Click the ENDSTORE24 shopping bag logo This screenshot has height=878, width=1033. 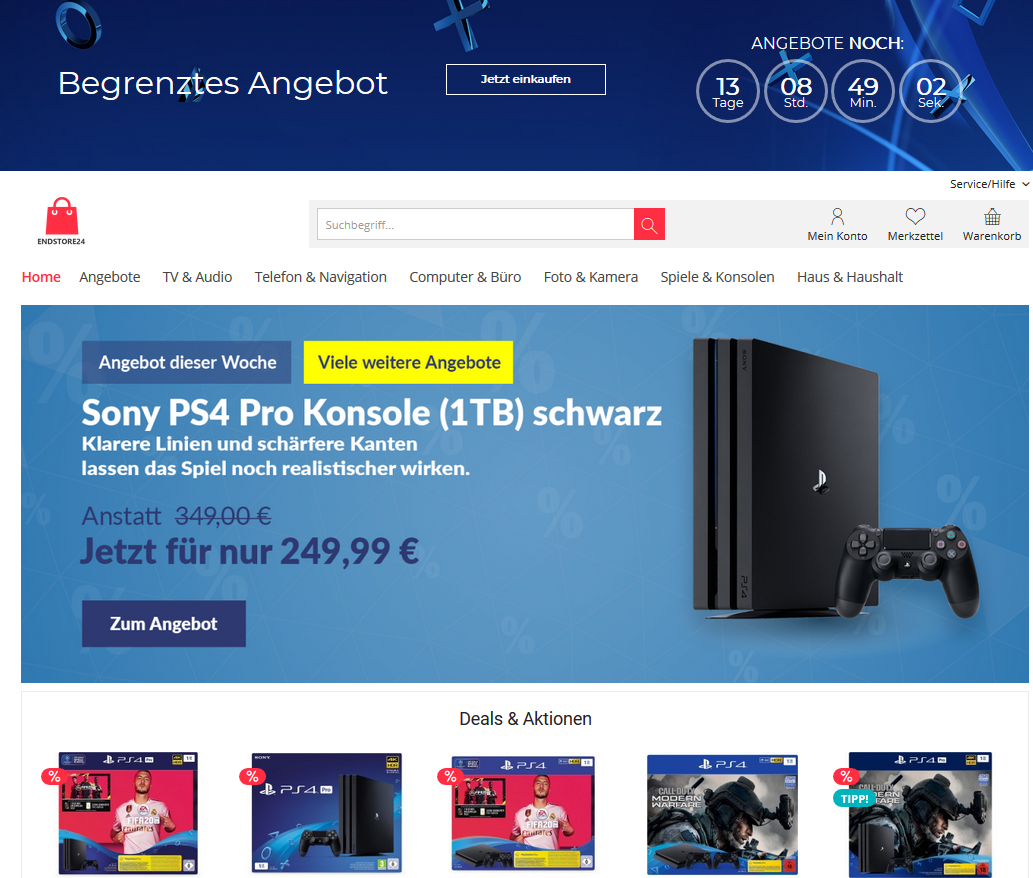point(61,221)
